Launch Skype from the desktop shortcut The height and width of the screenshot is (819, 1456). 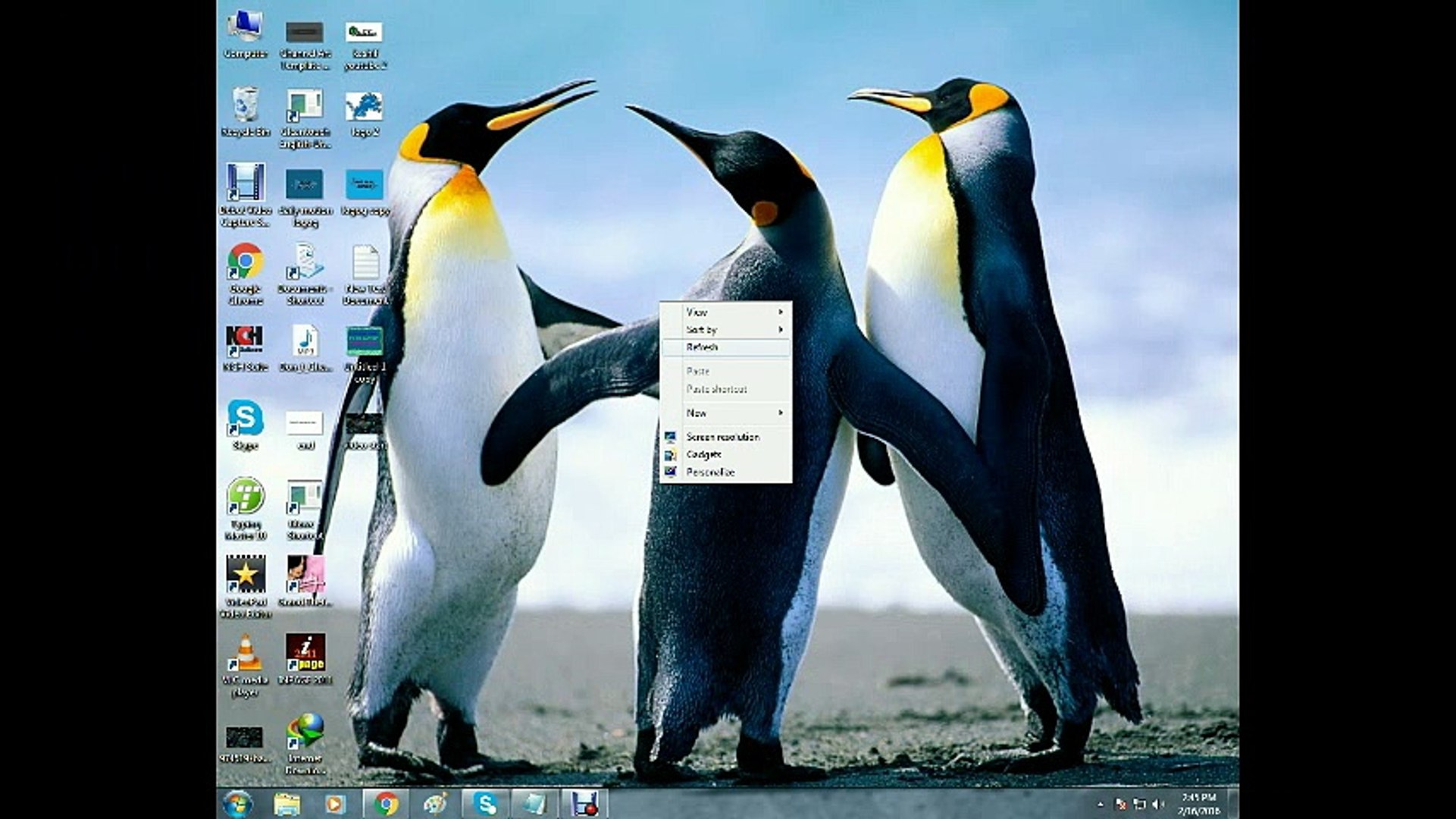pos(245,425)
